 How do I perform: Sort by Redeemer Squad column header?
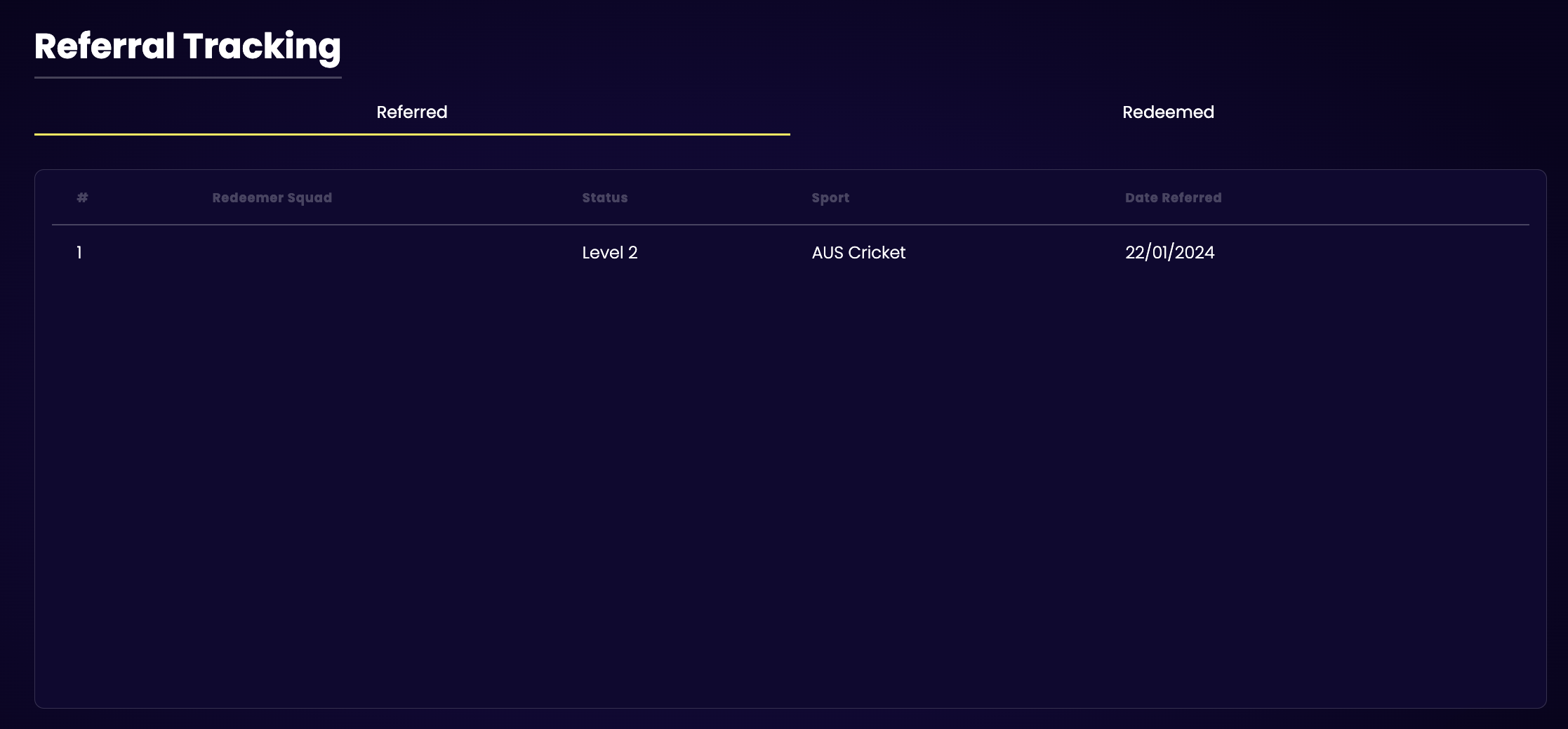tap(272, 198)
